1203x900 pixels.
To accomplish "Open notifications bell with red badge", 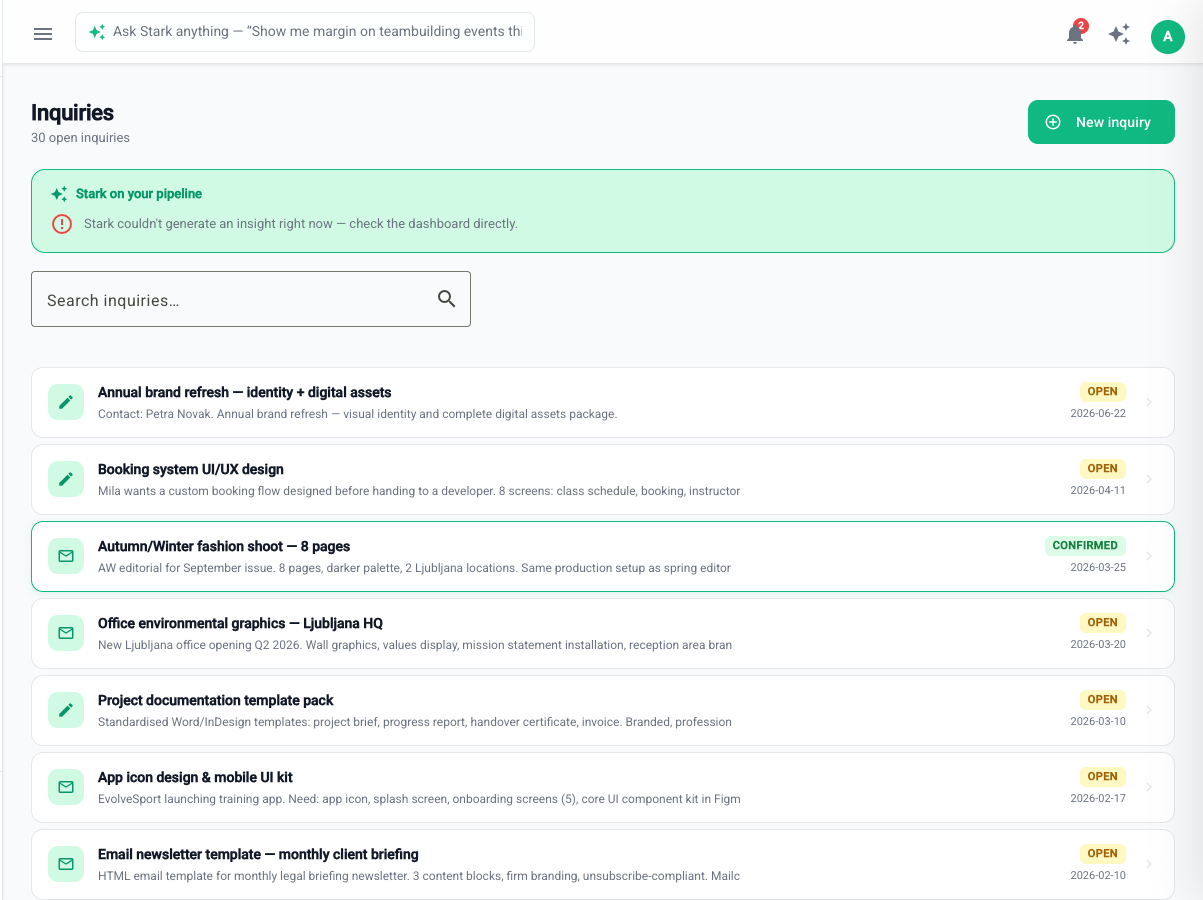I will pos(1076,34).
